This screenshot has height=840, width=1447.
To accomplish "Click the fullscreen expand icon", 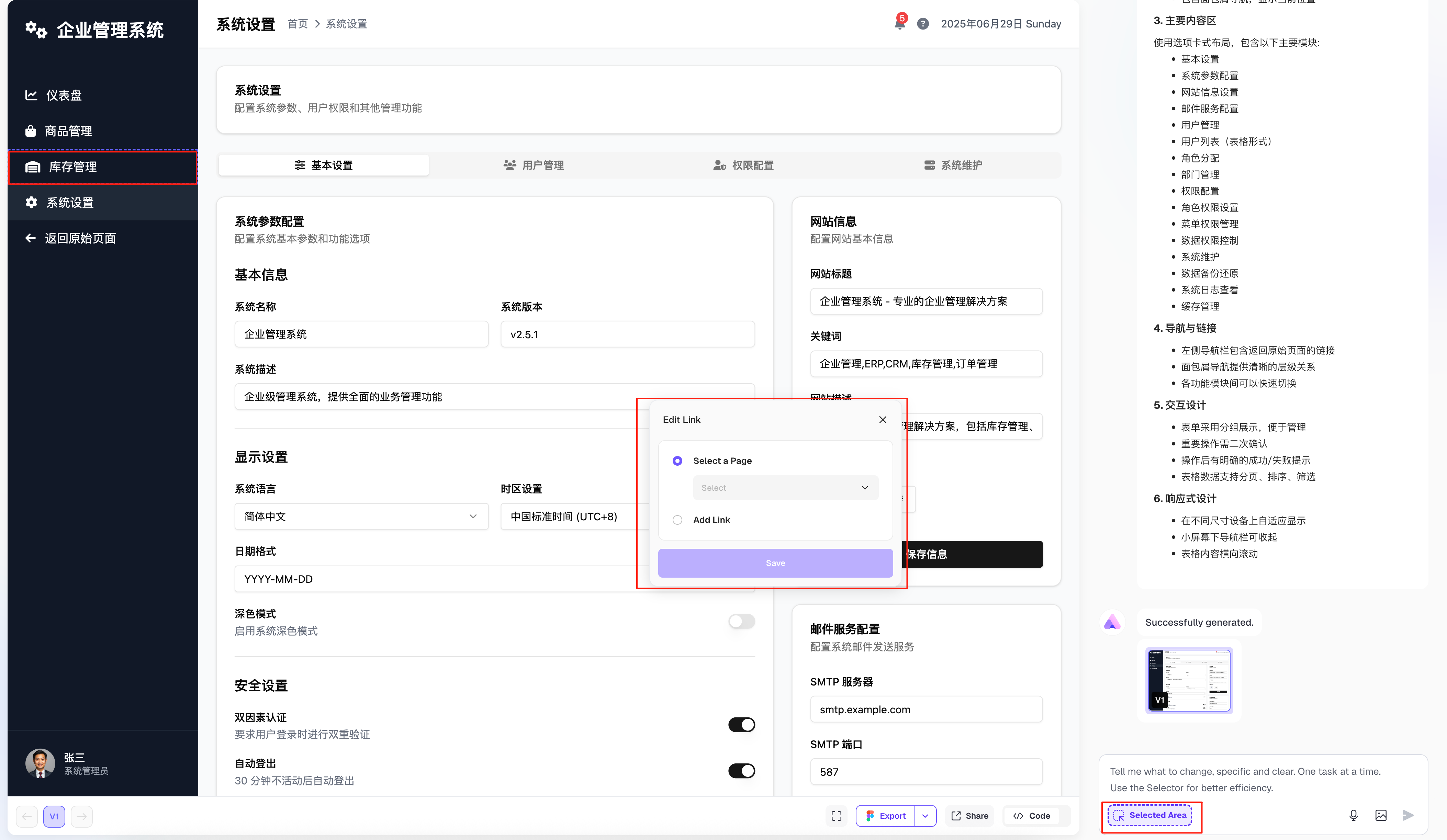I will (837, 815).
